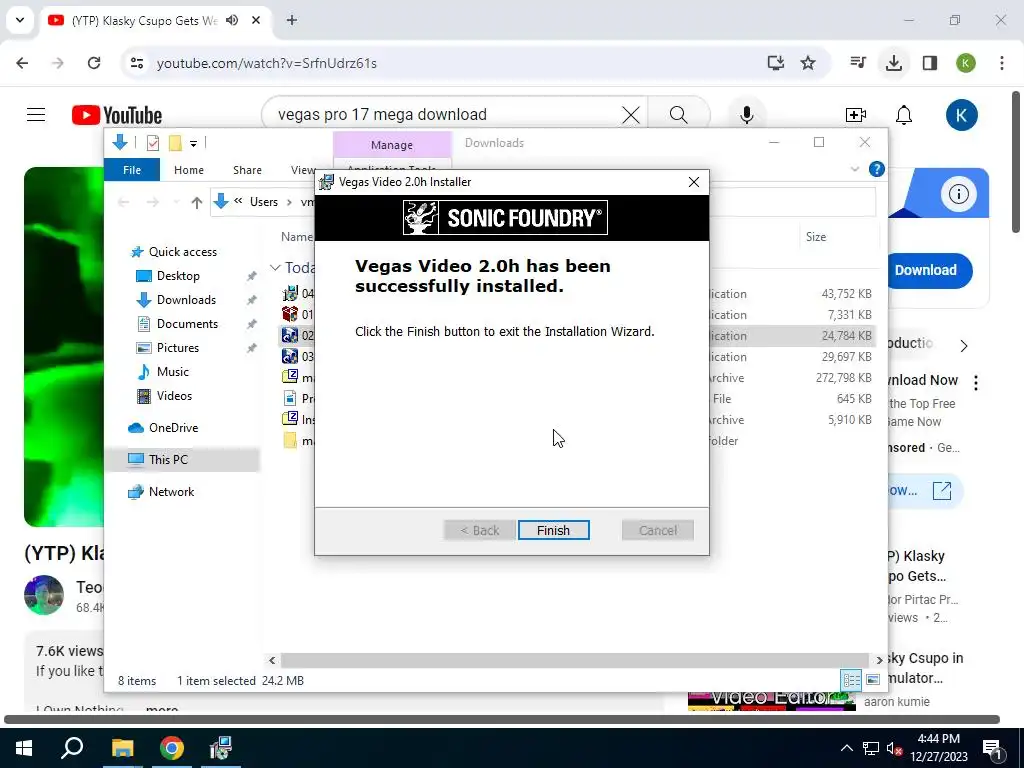Image resolution: width=1024 pixels, height=768 pixels.
Task: Open Documents in Explorer navigation pane
Action: [187, 324]
